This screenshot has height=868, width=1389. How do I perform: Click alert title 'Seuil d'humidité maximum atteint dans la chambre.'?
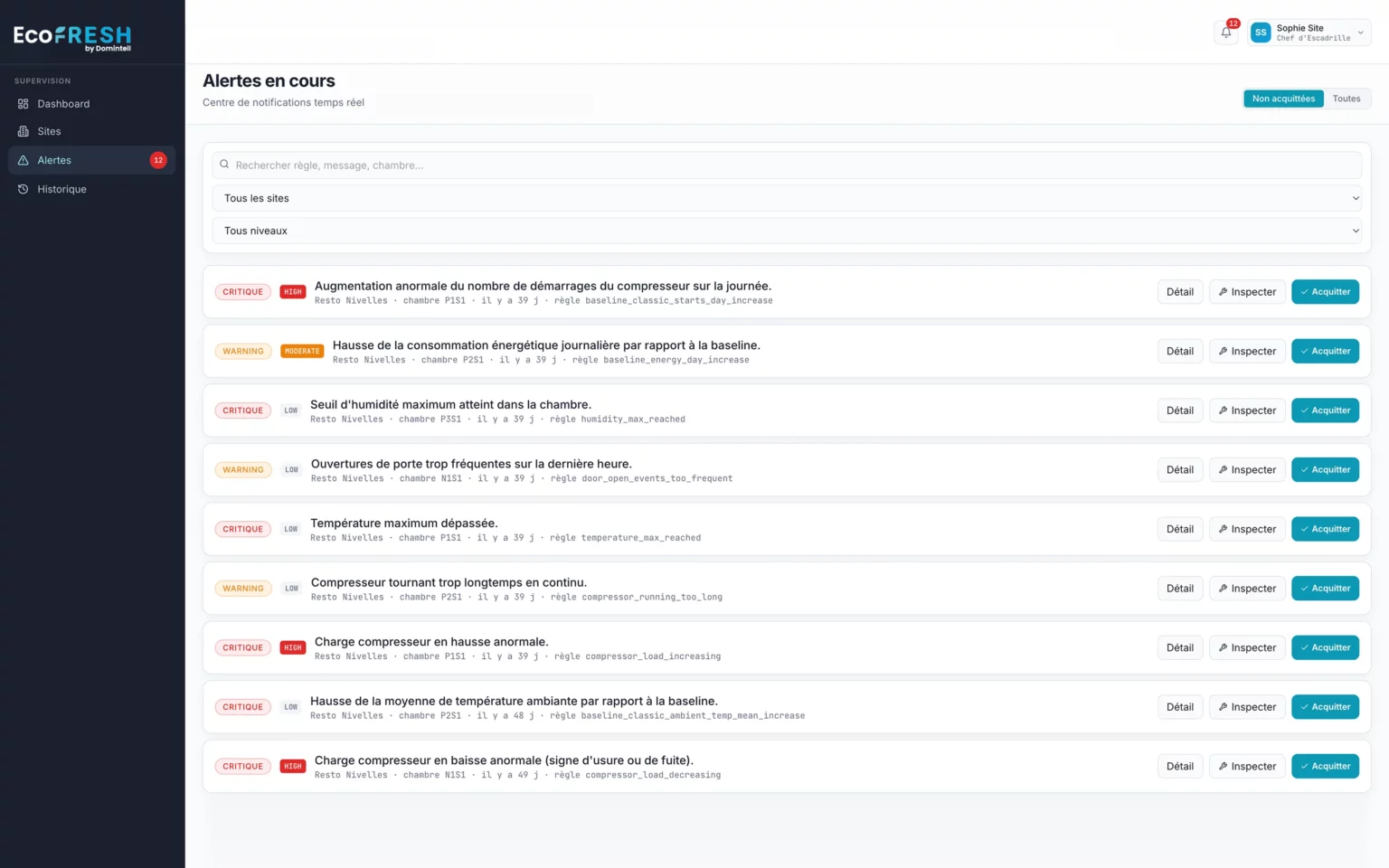[x=450, y=405]
